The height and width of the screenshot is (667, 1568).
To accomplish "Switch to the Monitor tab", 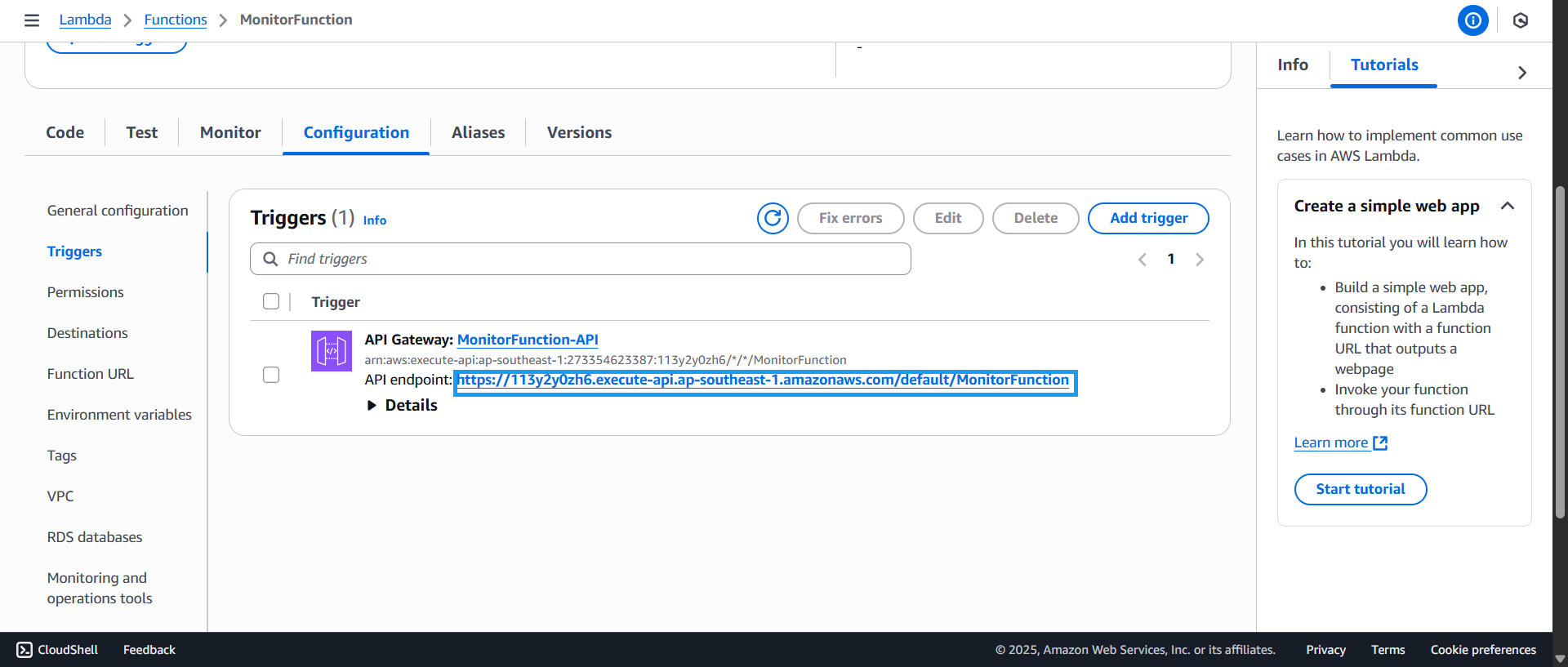I will point(230,132).
